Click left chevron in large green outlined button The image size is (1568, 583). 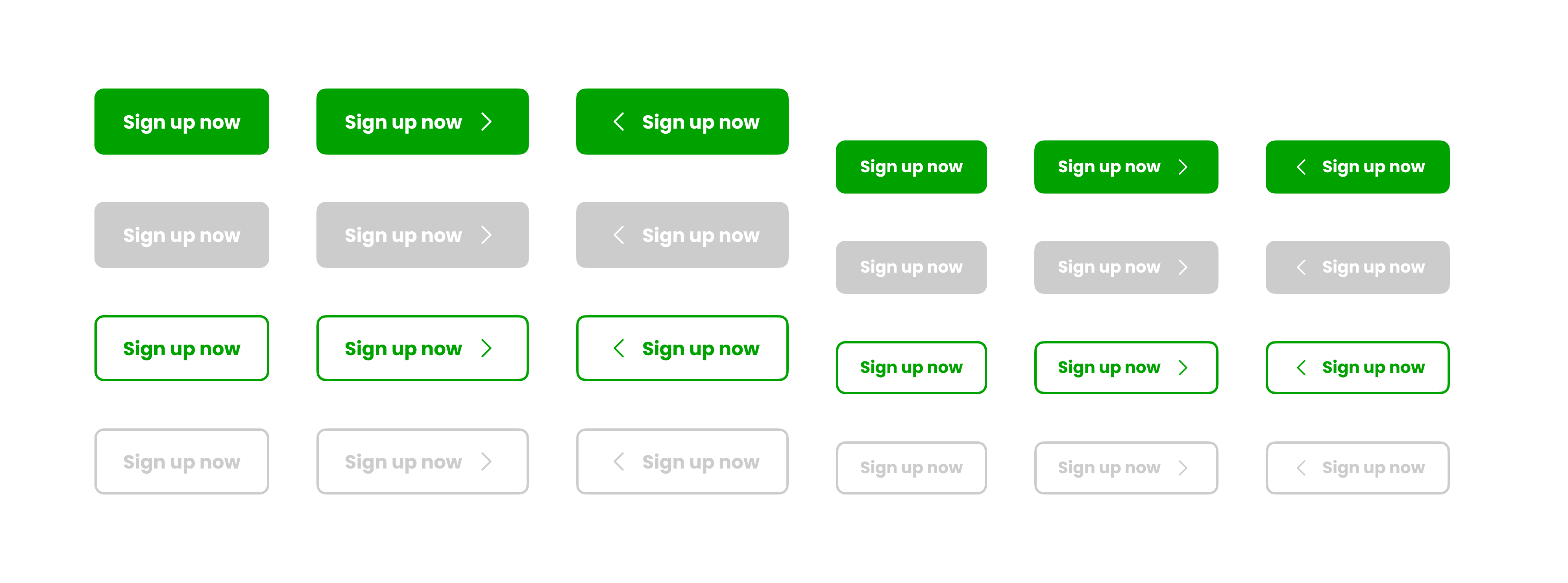pos(618,348)
